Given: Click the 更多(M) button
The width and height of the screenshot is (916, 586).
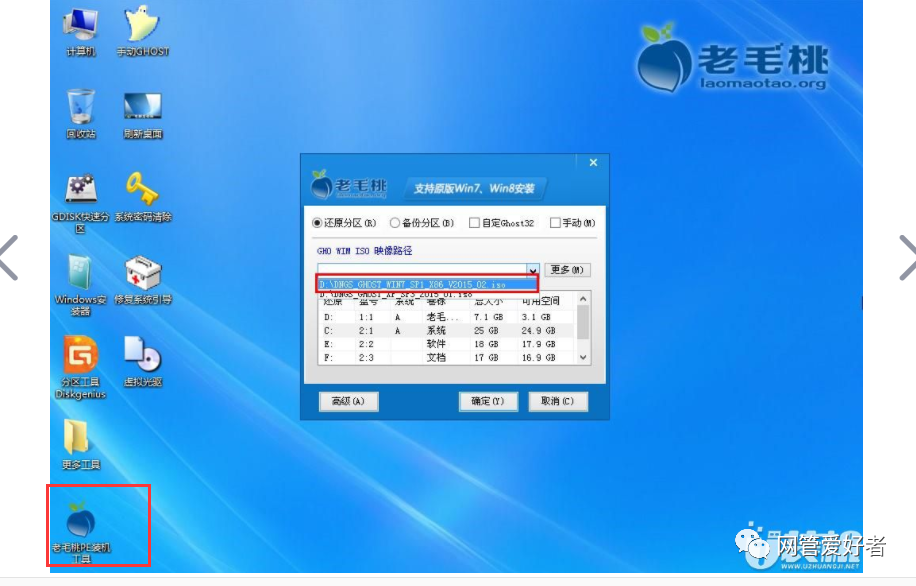Looking at the screenshot, I should [567, 269].
